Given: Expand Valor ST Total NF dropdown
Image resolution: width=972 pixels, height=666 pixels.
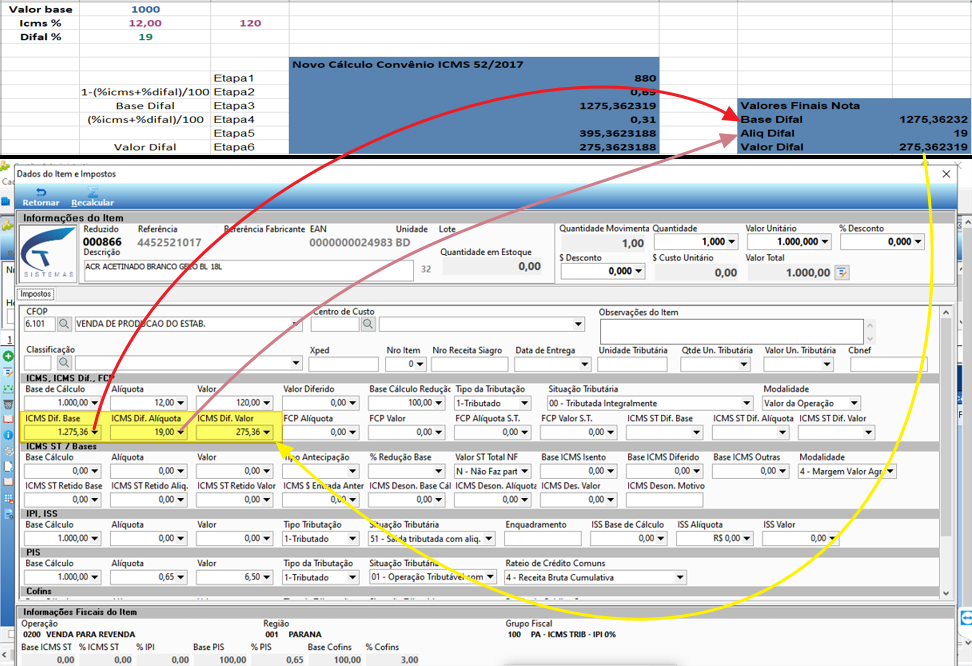Looking at the screenshot, I should coord(524,471).
